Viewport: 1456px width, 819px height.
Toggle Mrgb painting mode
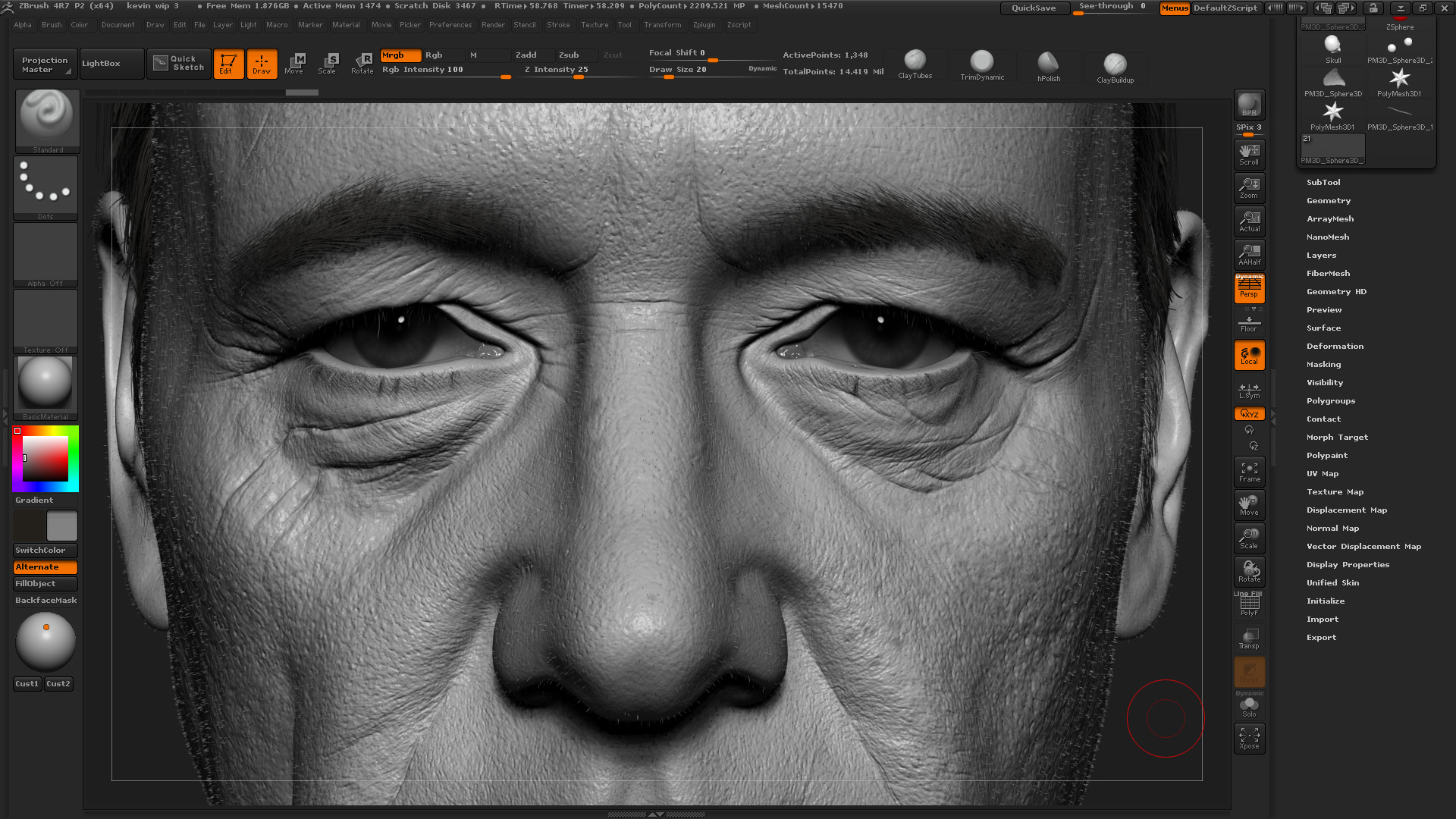tap(400, 55)
